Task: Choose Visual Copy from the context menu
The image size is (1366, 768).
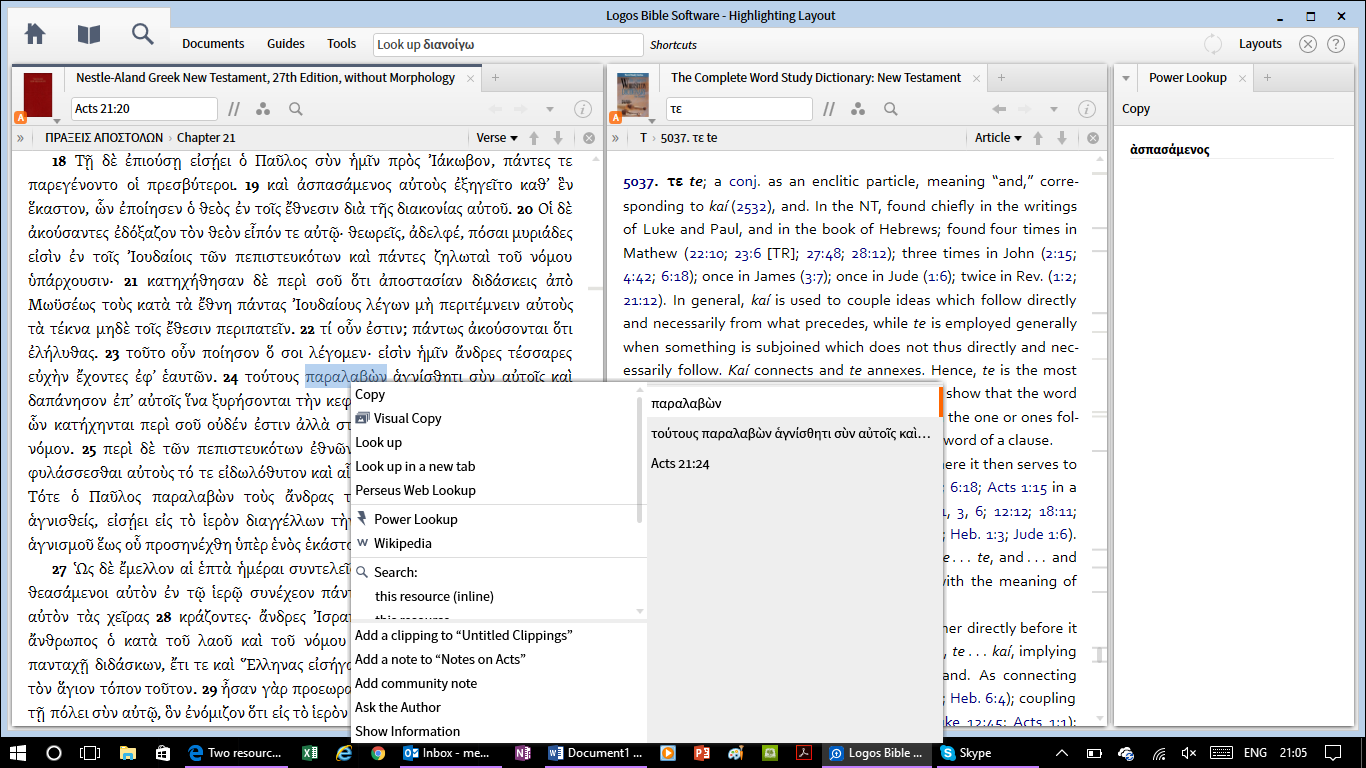Action: point(496,418)
